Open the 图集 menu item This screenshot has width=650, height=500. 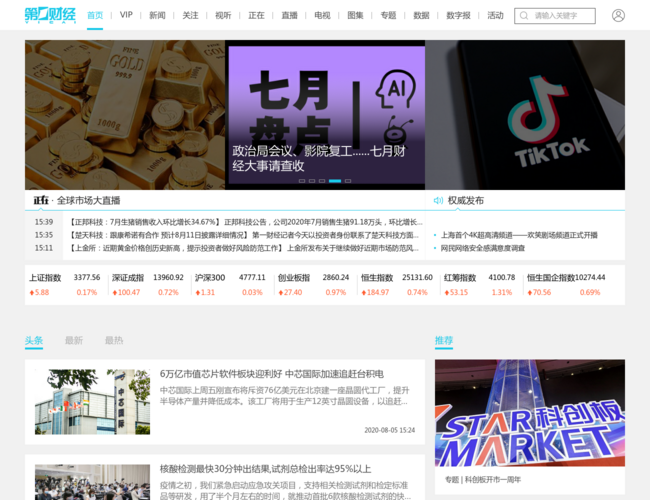[355, 15]
